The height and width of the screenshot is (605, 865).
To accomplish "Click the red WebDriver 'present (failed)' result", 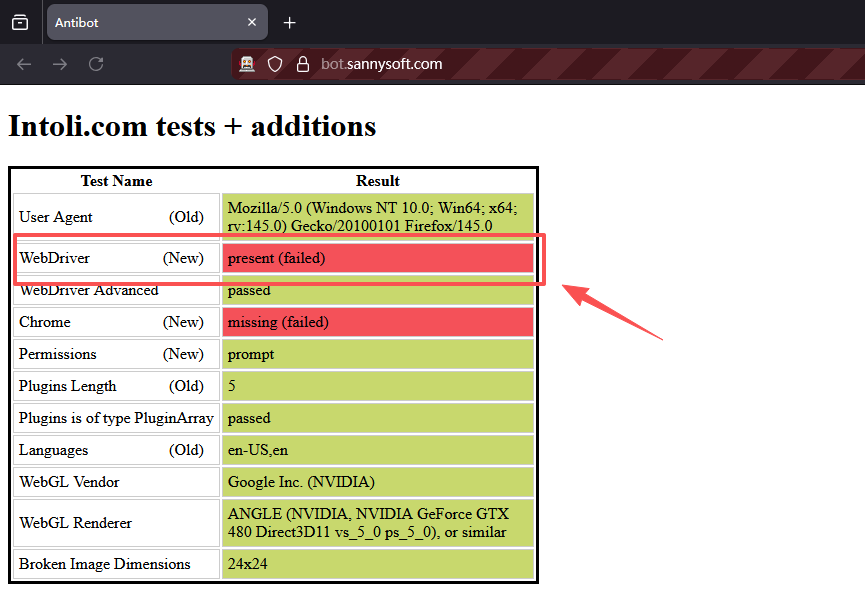I will [377, 258].
